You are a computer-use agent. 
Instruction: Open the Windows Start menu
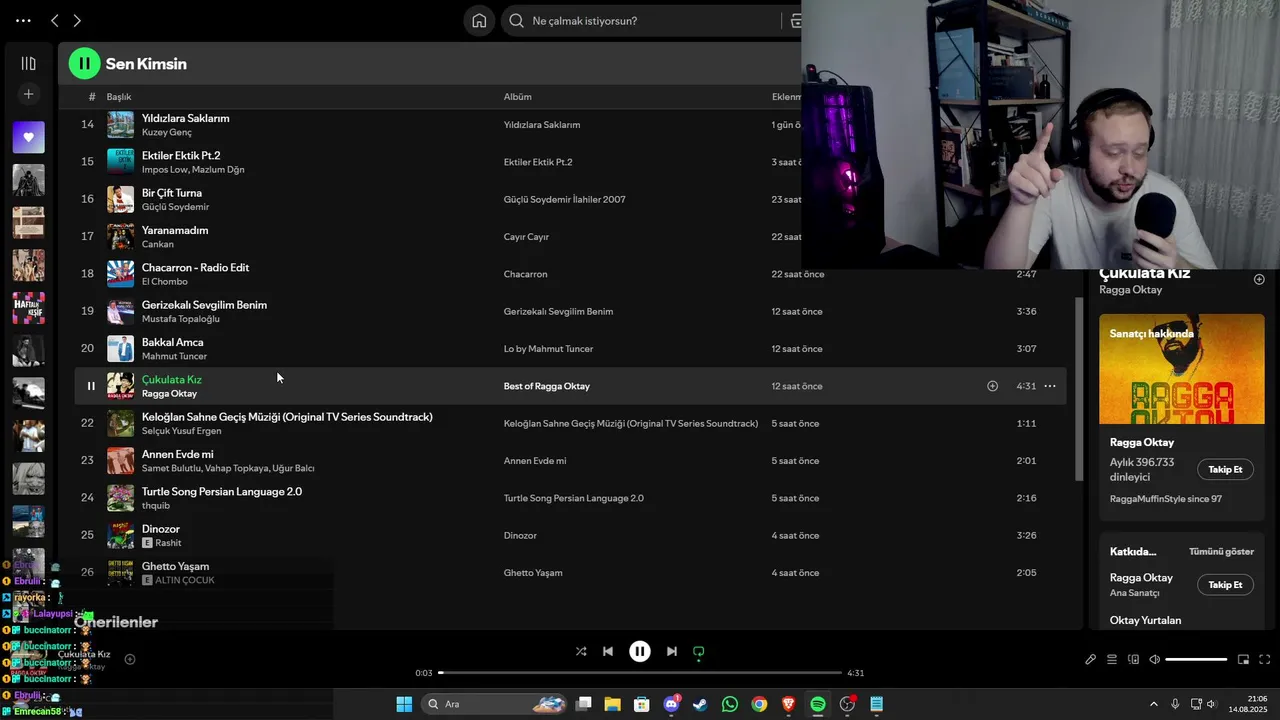(404, 704)
